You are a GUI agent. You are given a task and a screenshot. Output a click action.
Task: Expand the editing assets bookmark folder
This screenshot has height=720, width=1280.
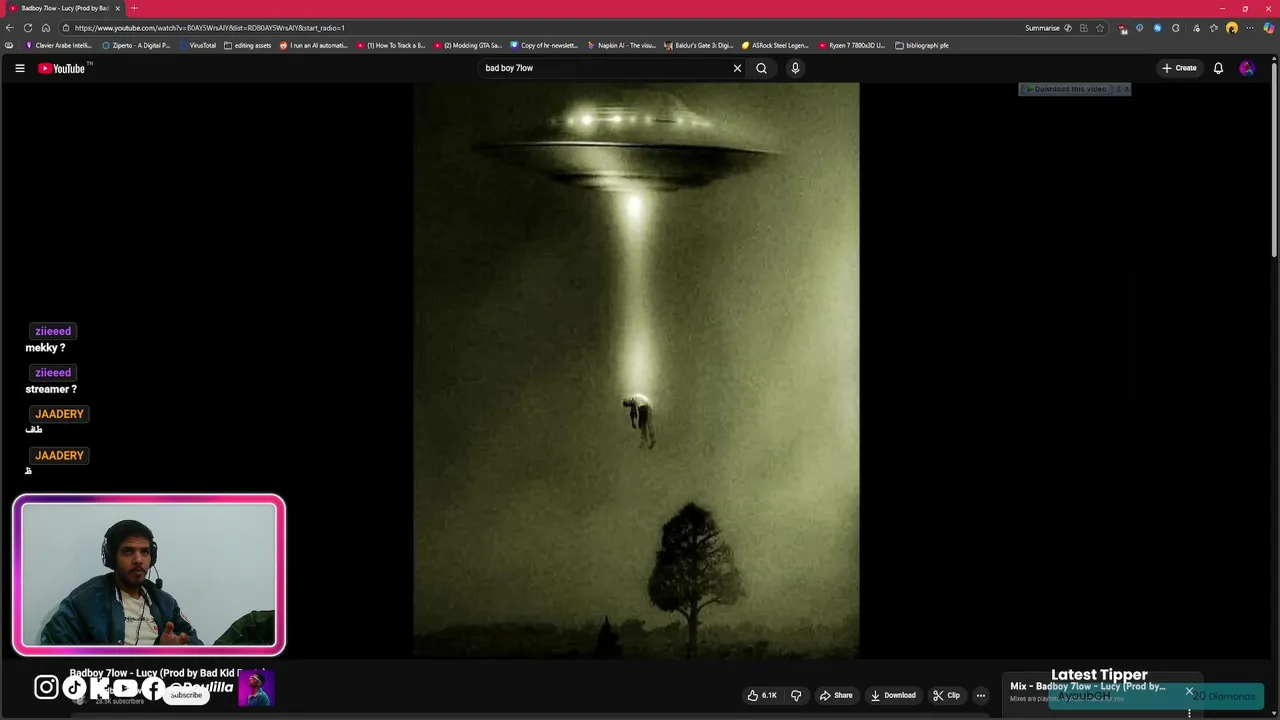tap(248, 45)
